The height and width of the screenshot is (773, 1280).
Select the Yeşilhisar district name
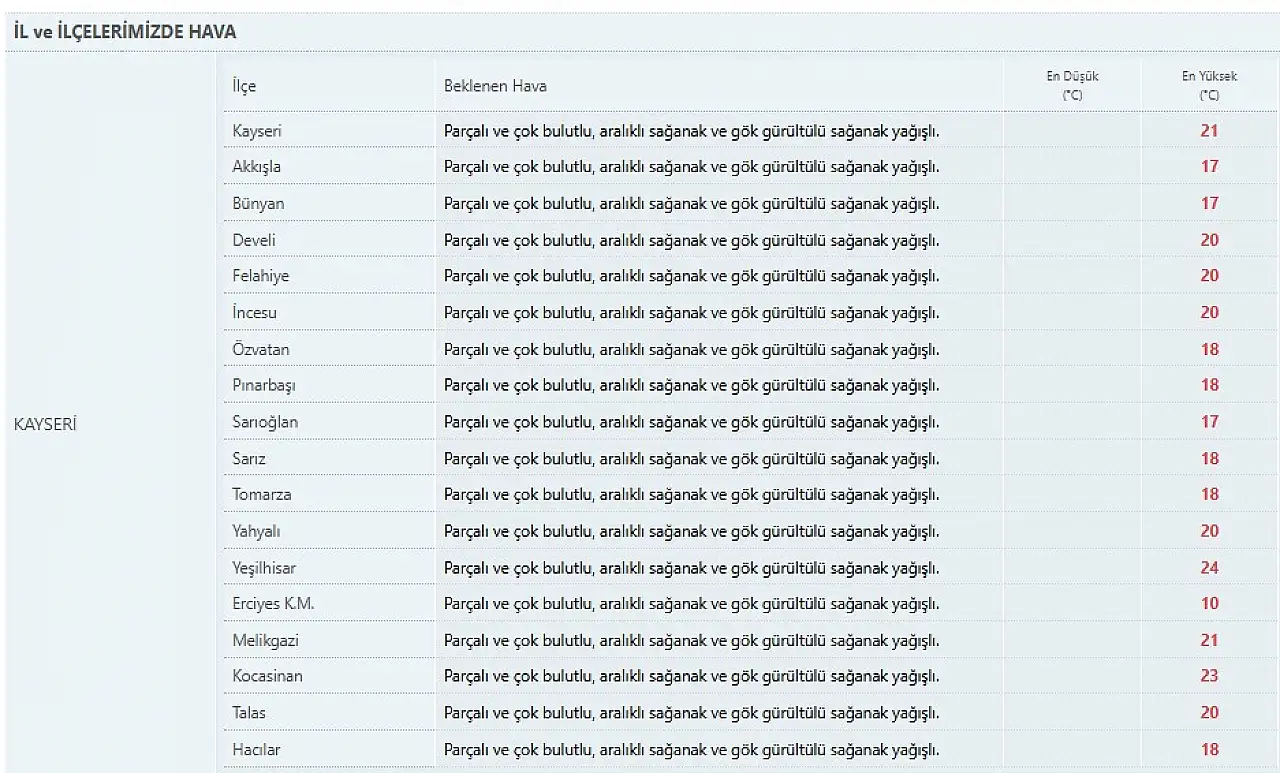click(x=264, y=568)
